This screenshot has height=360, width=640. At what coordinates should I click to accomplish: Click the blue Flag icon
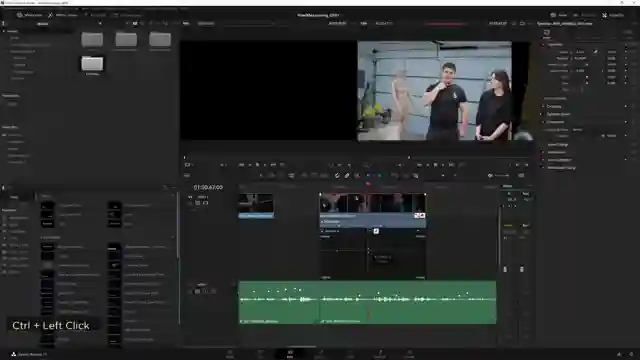pos(368,176)
